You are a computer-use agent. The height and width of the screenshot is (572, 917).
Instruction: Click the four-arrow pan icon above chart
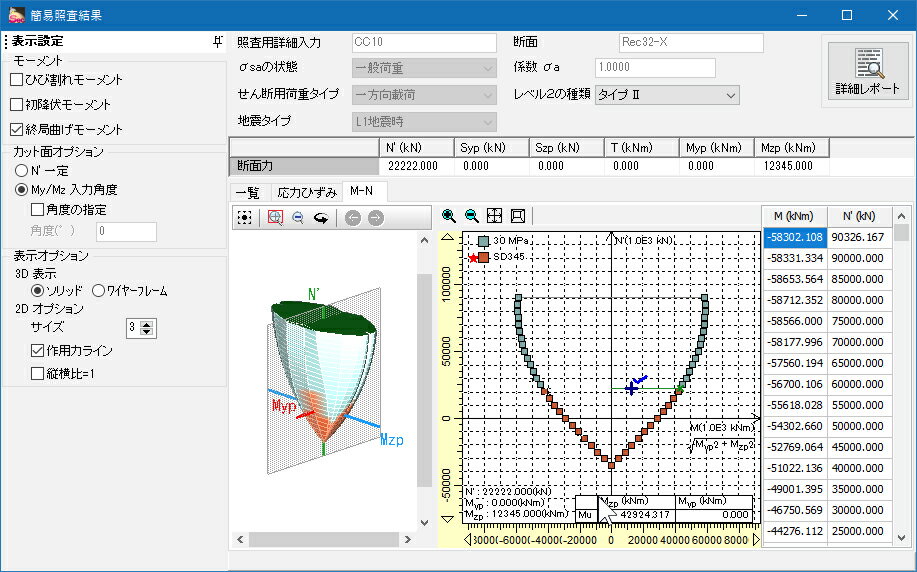click(x=494, y=215)
